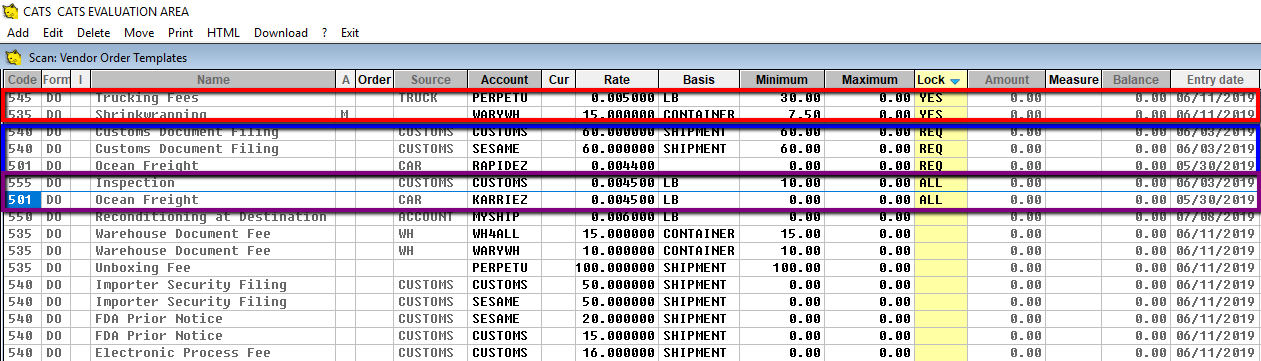Viewport: 1261px width, 361px height.
Task: Click the Lock value ALL for Inspection
Action: (x=941, y=183)
